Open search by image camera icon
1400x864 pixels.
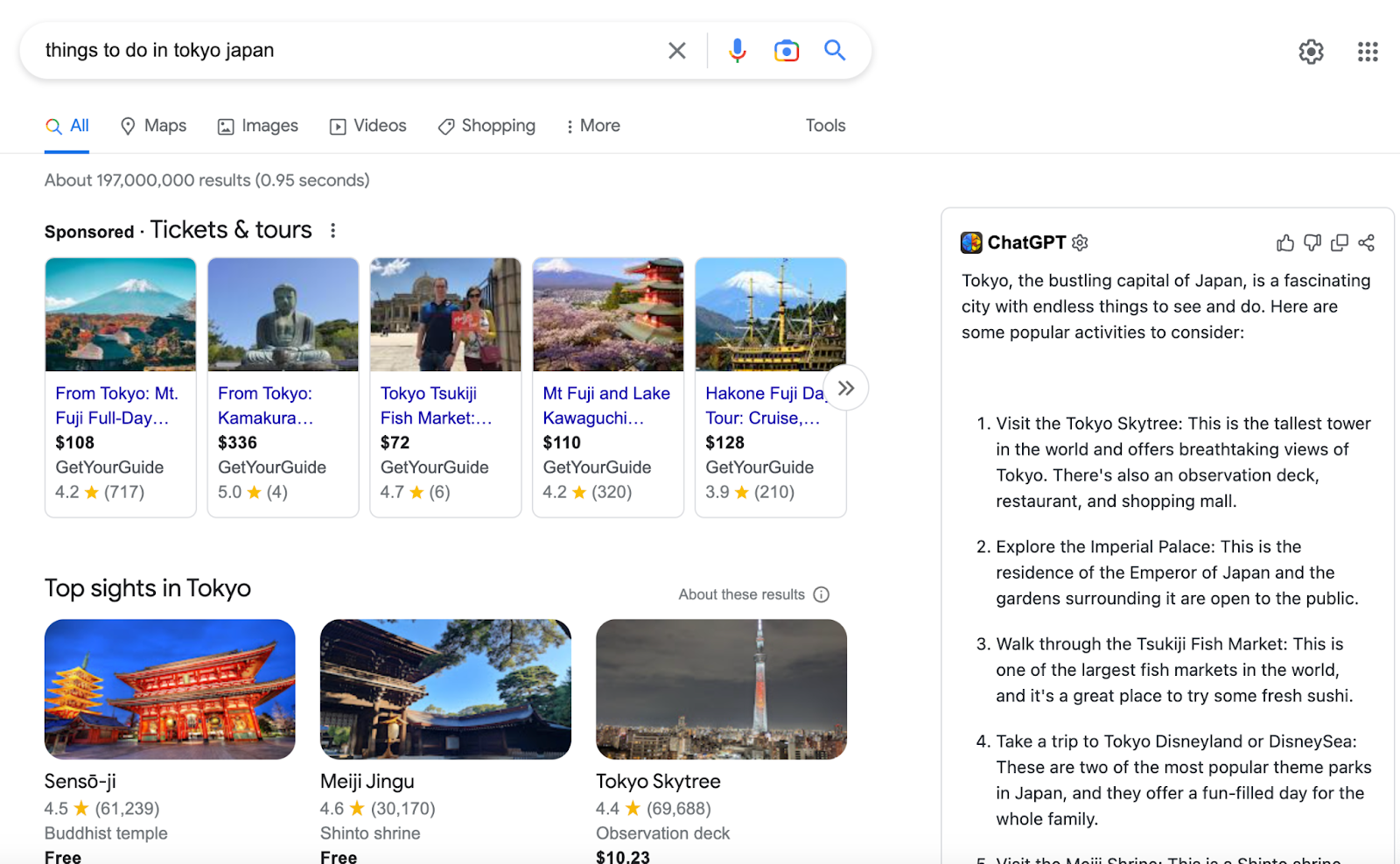787,51
